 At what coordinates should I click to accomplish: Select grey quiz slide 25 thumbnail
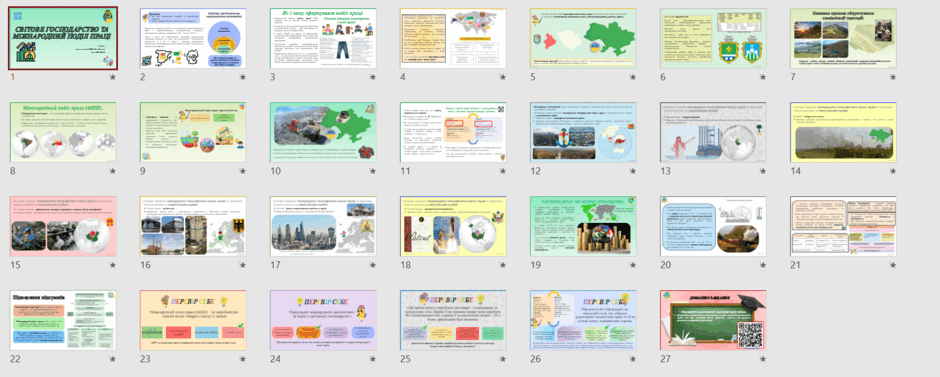click(453, 320)
